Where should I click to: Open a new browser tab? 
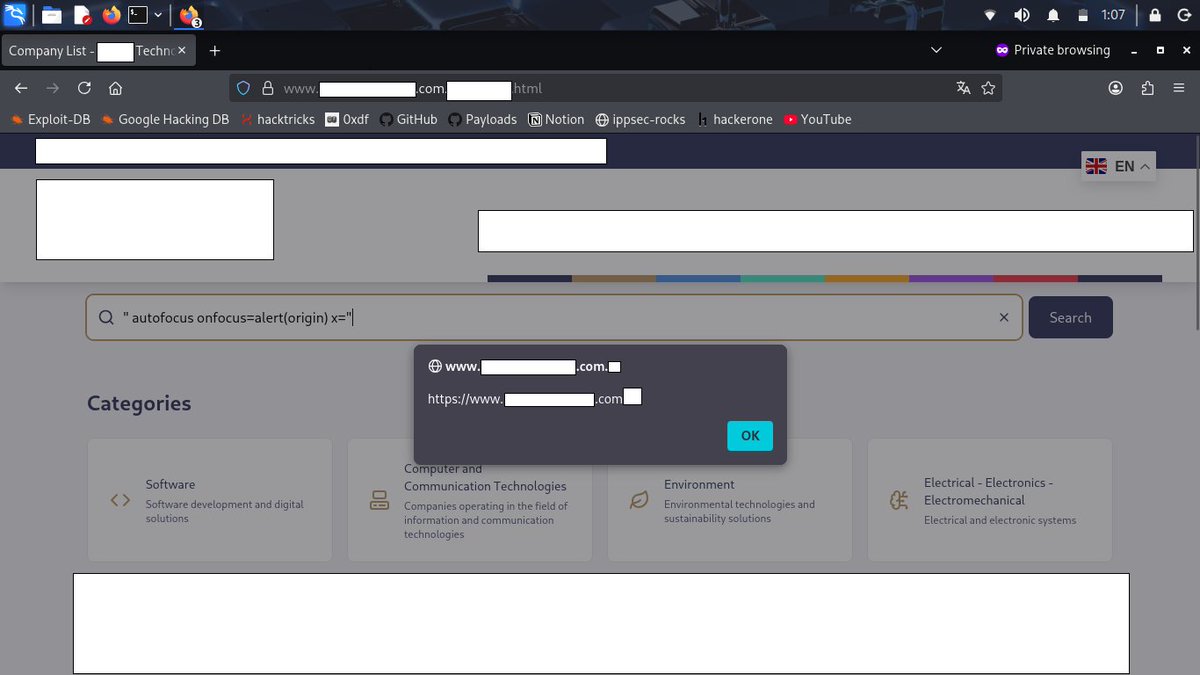214,50
